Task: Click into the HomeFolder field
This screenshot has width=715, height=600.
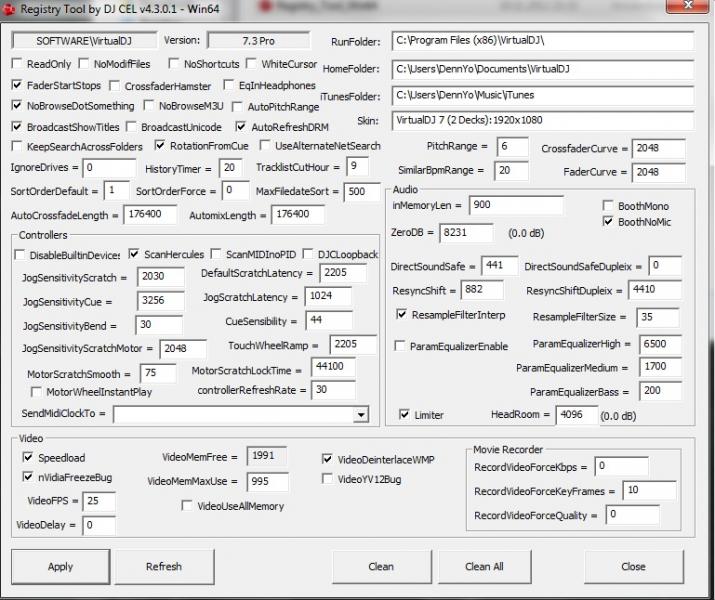Action: point(543,69)
